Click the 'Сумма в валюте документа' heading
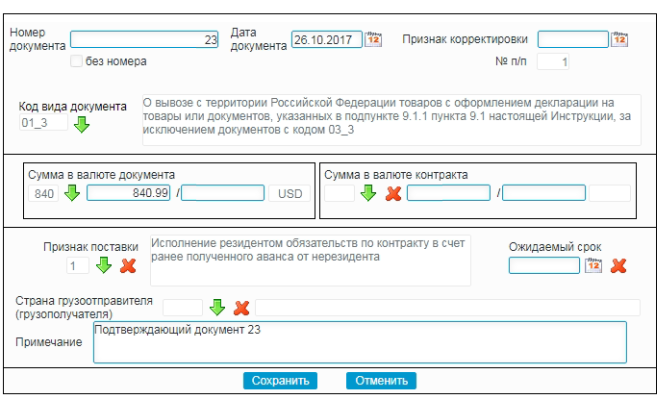660x399 pixels. 101,175
